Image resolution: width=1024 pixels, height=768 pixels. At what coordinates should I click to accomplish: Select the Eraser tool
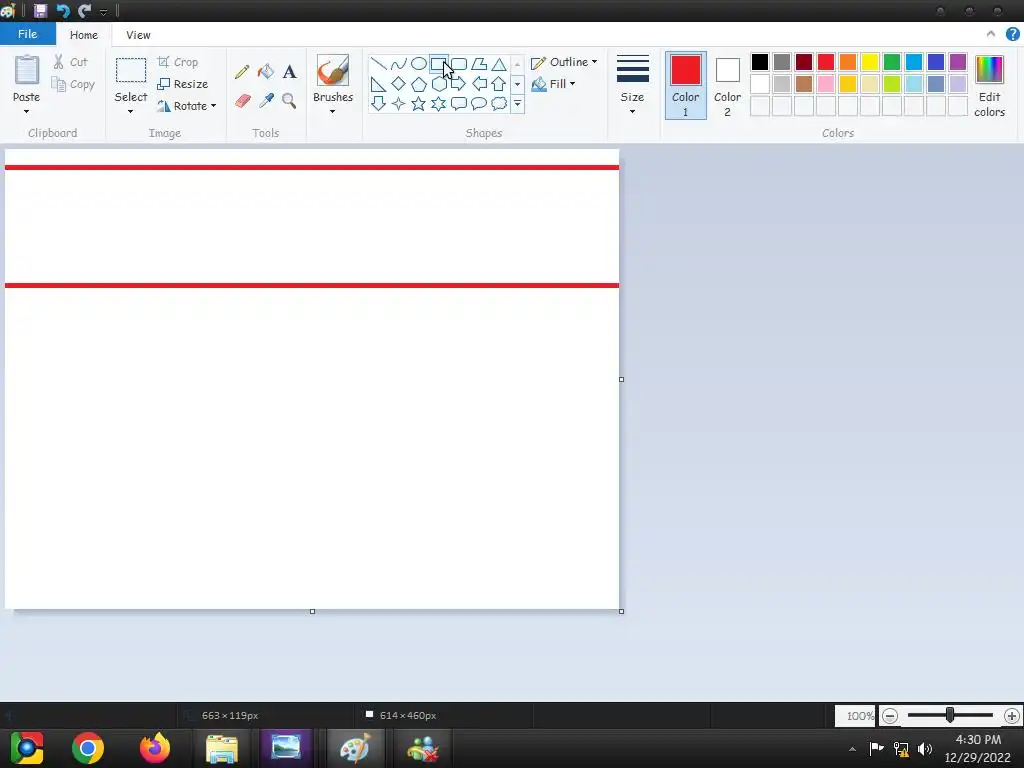[242, 101]
